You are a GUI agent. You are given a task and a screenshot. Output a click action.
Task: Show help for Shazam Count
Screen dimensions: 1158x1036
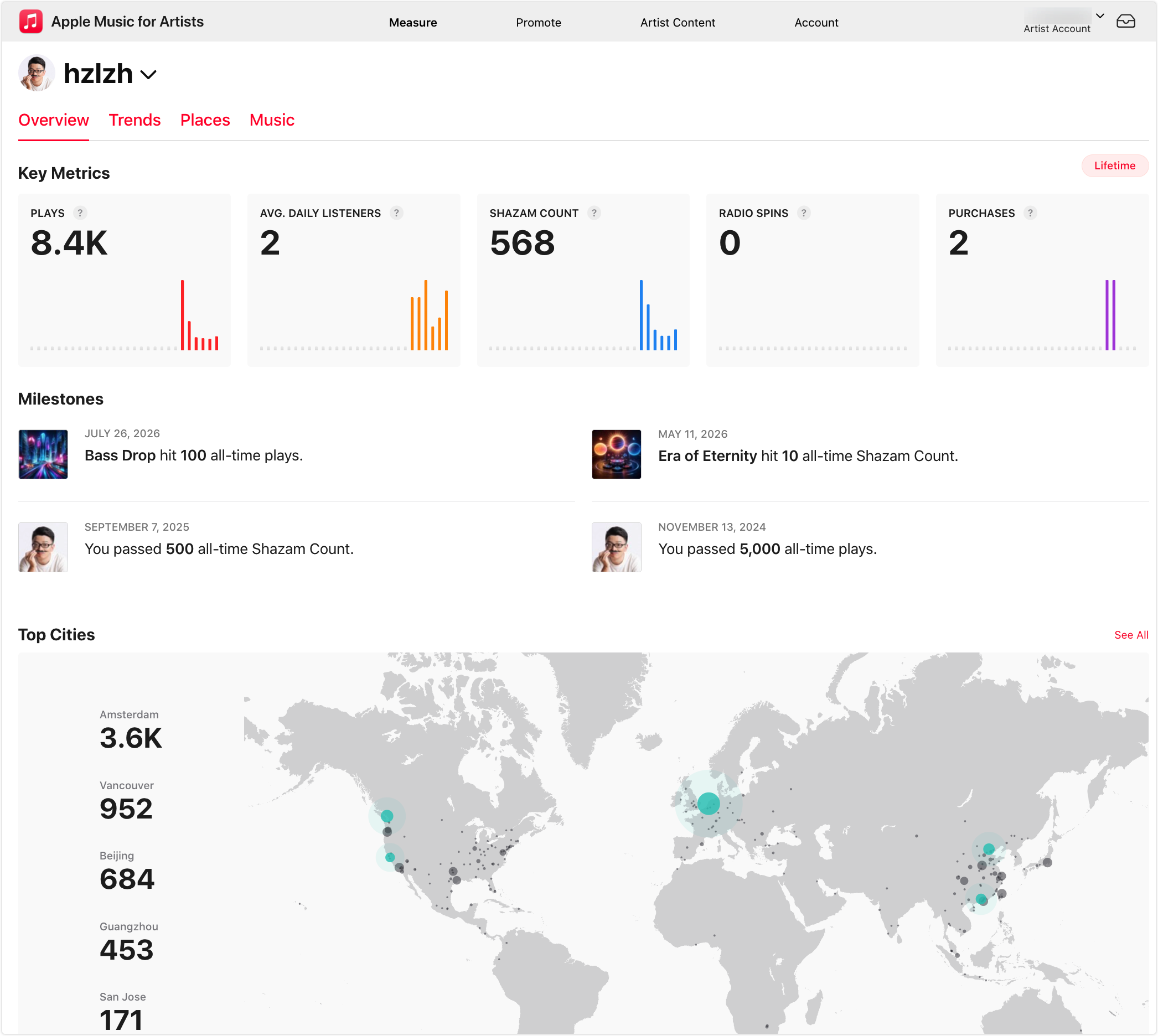click(594, 213)
